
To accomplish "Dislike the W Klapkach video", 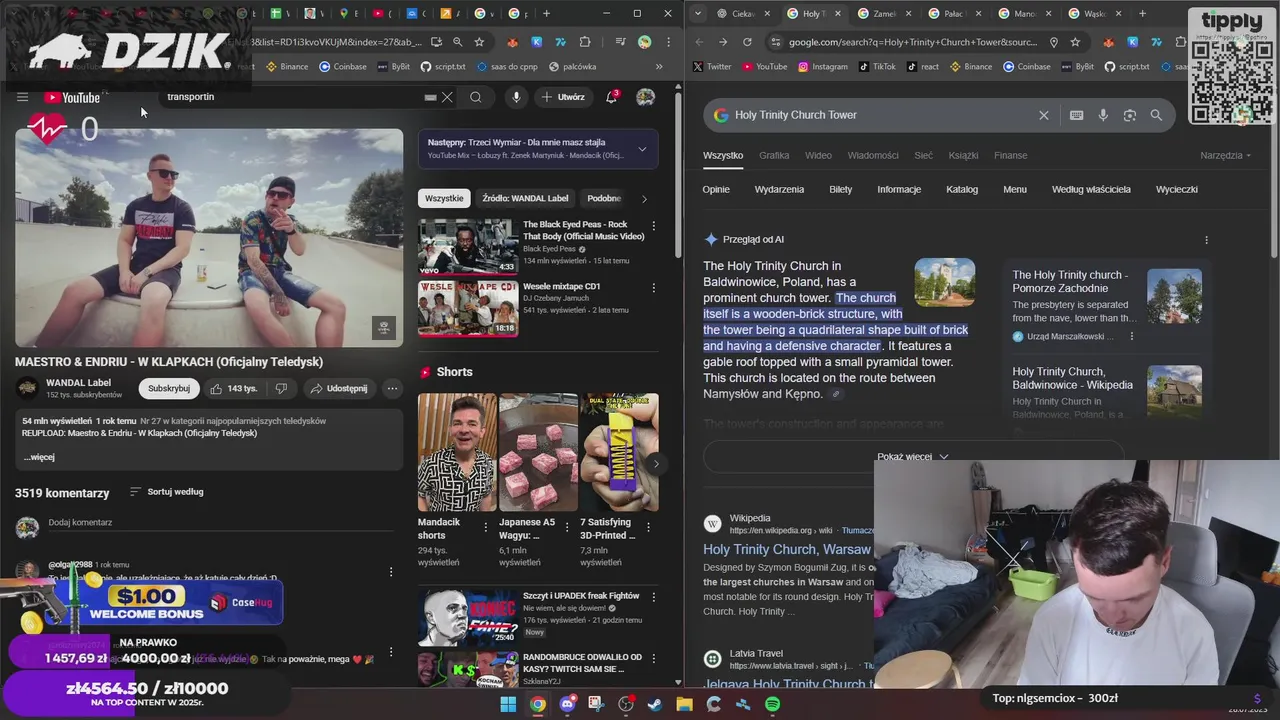I will tap(281, 388).
